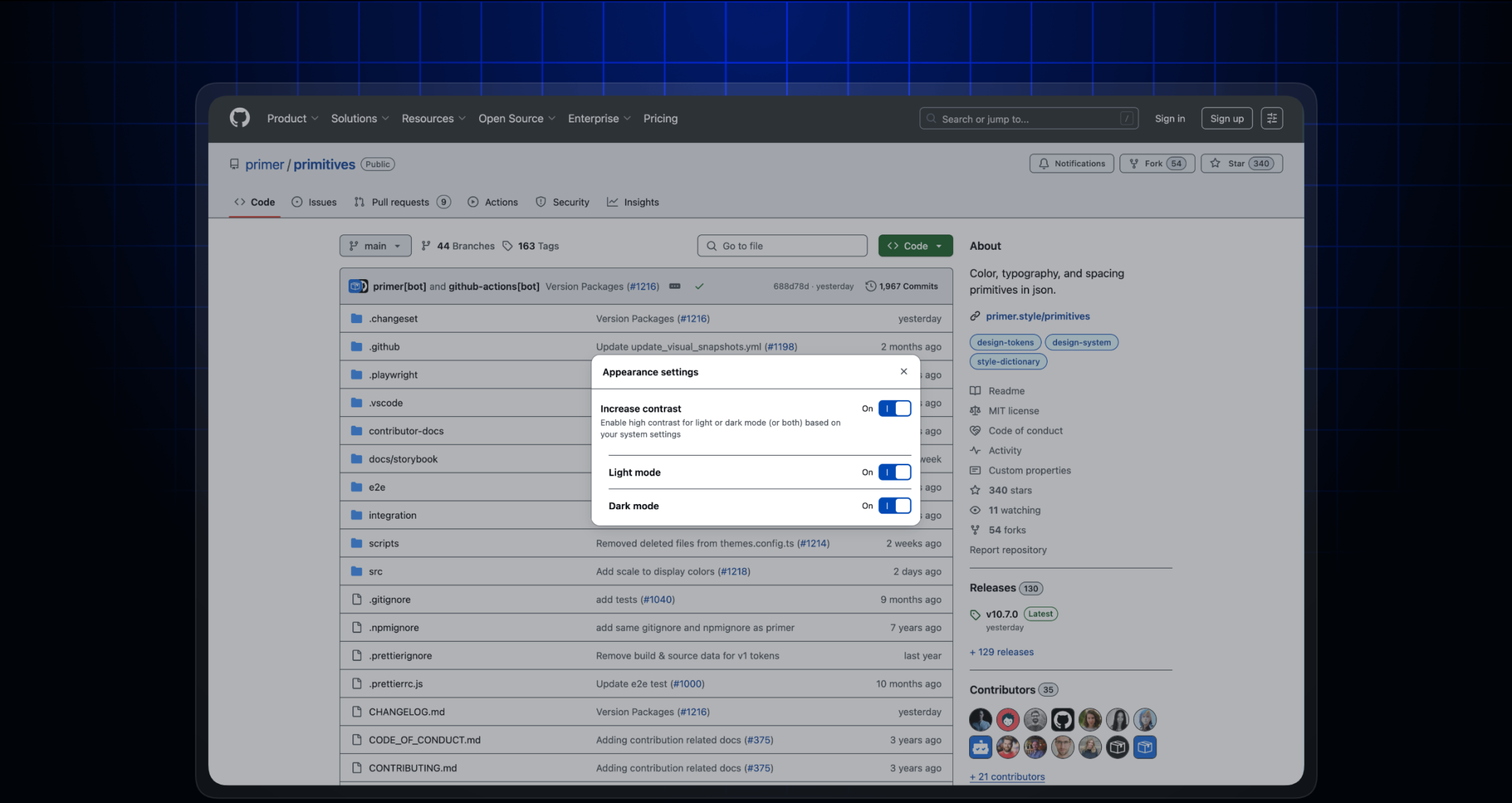Close the Appearance settings dialog
The image size is (1512, 803).
(904, 371)
